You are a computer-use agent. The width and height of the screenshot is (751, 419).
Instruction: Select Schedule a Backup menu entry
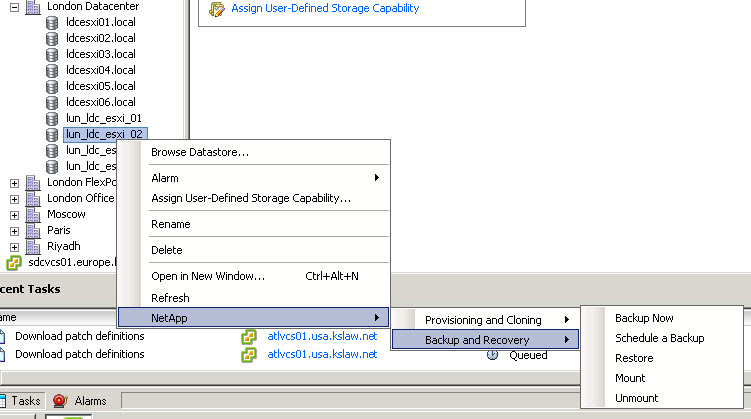(x=659, y=338)
